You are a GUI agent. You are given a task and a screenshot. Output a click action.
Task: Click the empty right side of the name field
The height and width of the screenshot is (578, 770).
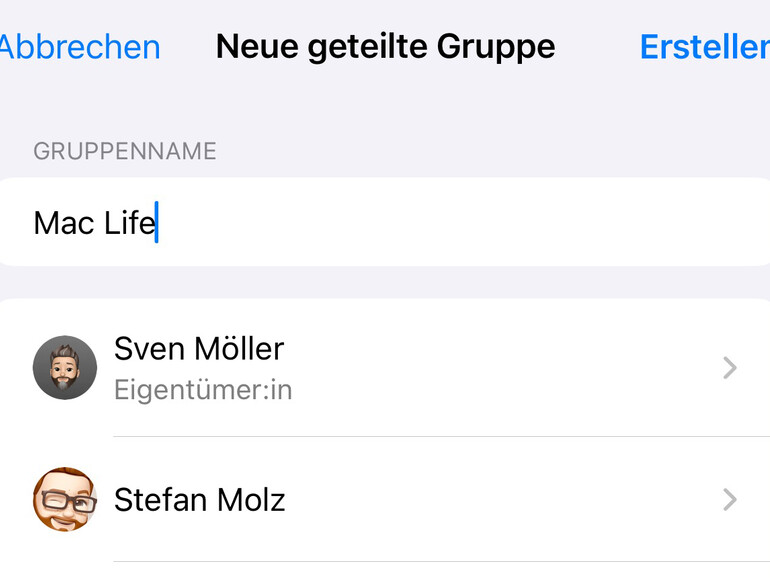(x=550, y=222)
